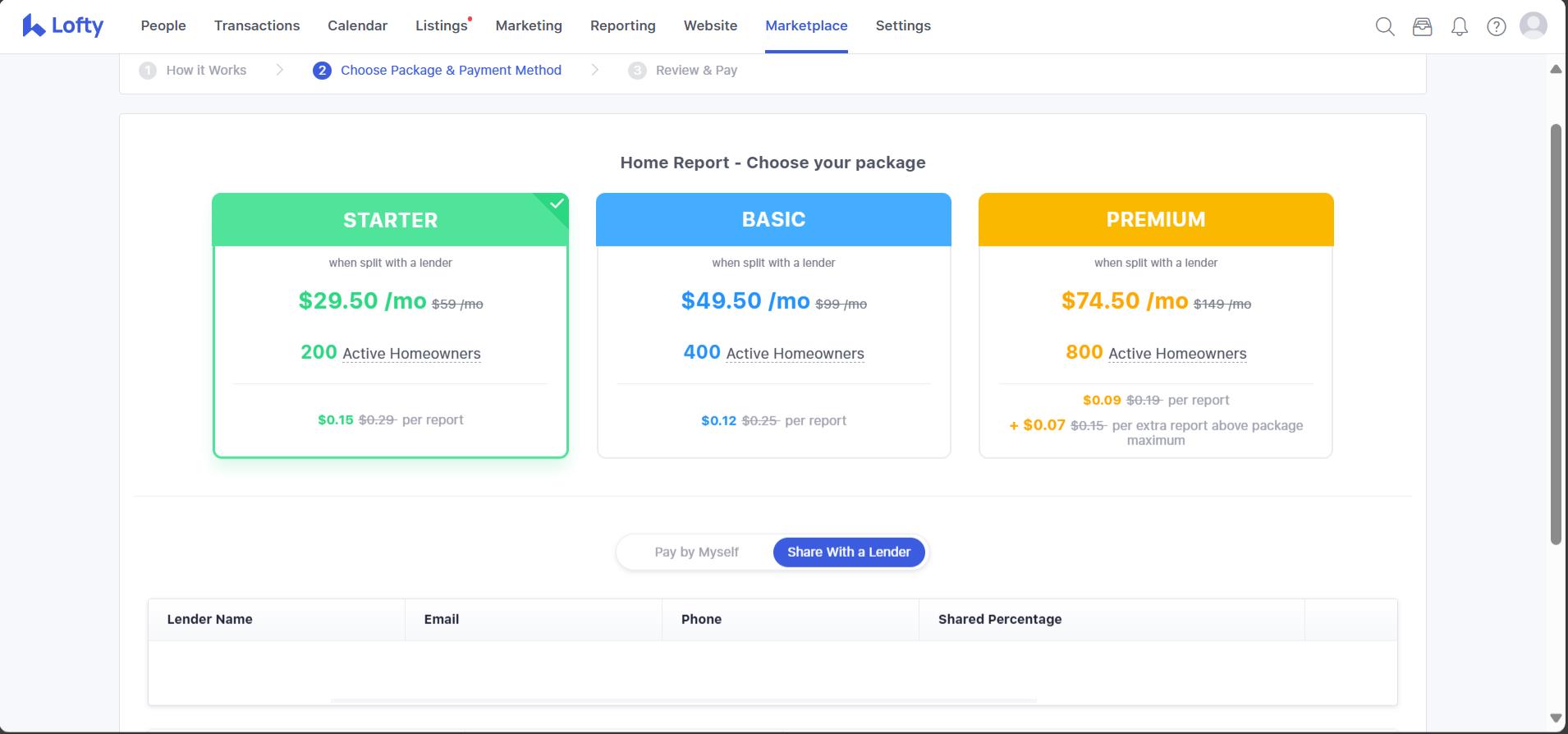Click the $0.15 per report text
The width and height of the screenshot is (1568, 734).
[391, 420]
